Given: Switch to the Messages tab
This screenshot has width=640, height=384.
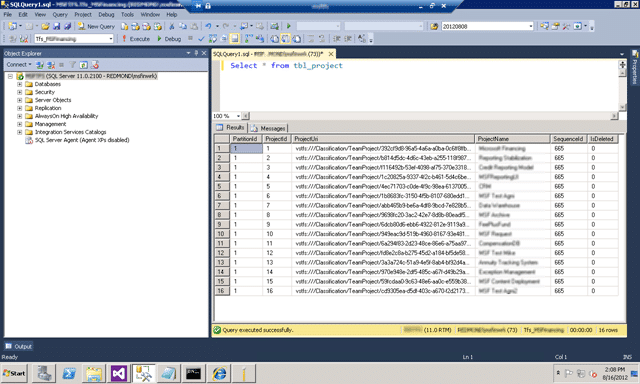Looking at the screenshot, I should [268, 128].
